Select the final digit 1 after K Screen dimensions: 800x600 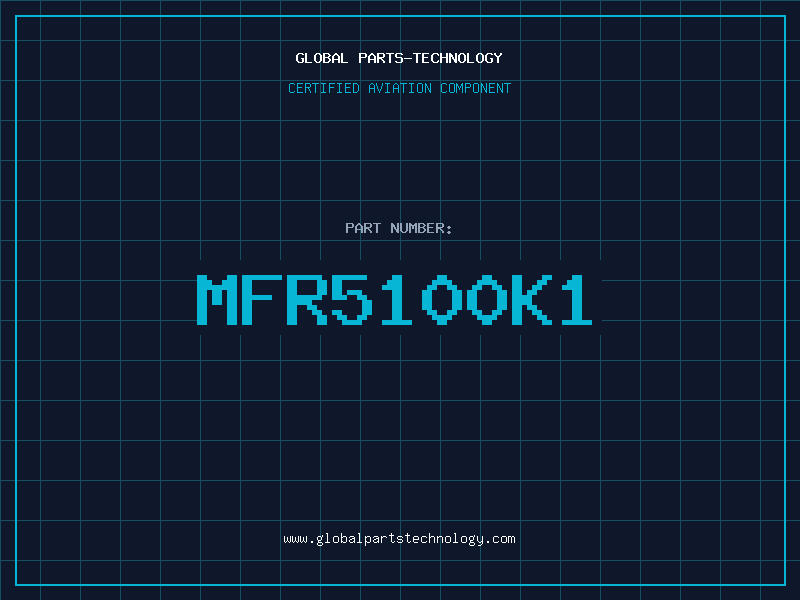[x=577, y=300]
